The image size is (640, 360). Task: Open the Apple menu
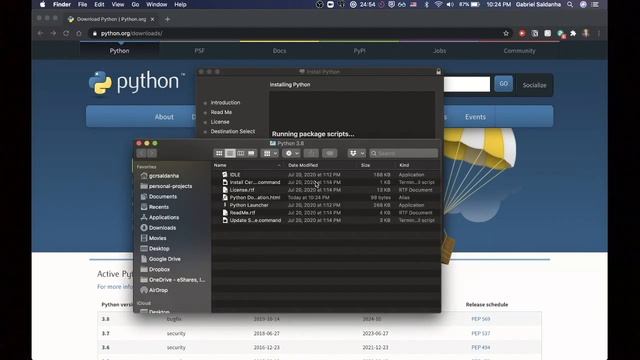point(43,4)
